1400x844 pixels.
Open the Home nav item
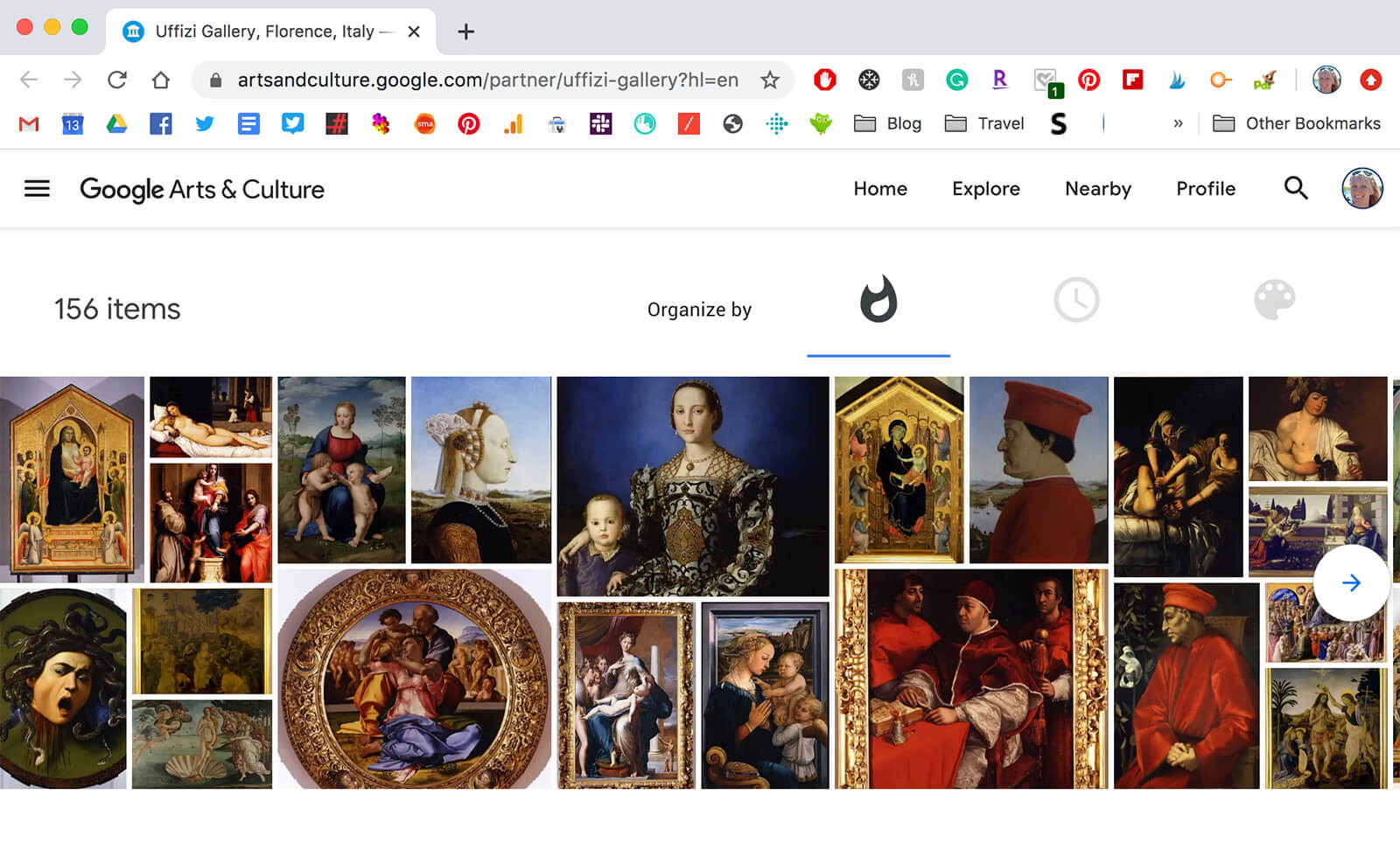880,189
